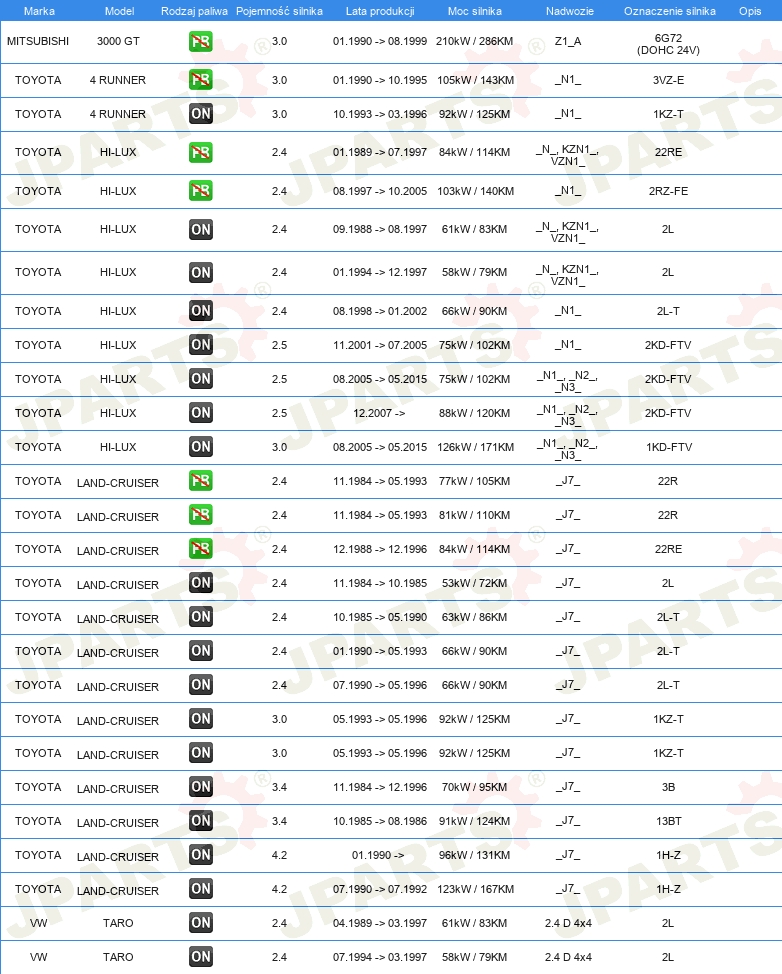The height and width of the screenshot is (974, 782).
Task: Click the 12.2007 -> production date cell
Action: pyautogui.click(x=379, y=412)
